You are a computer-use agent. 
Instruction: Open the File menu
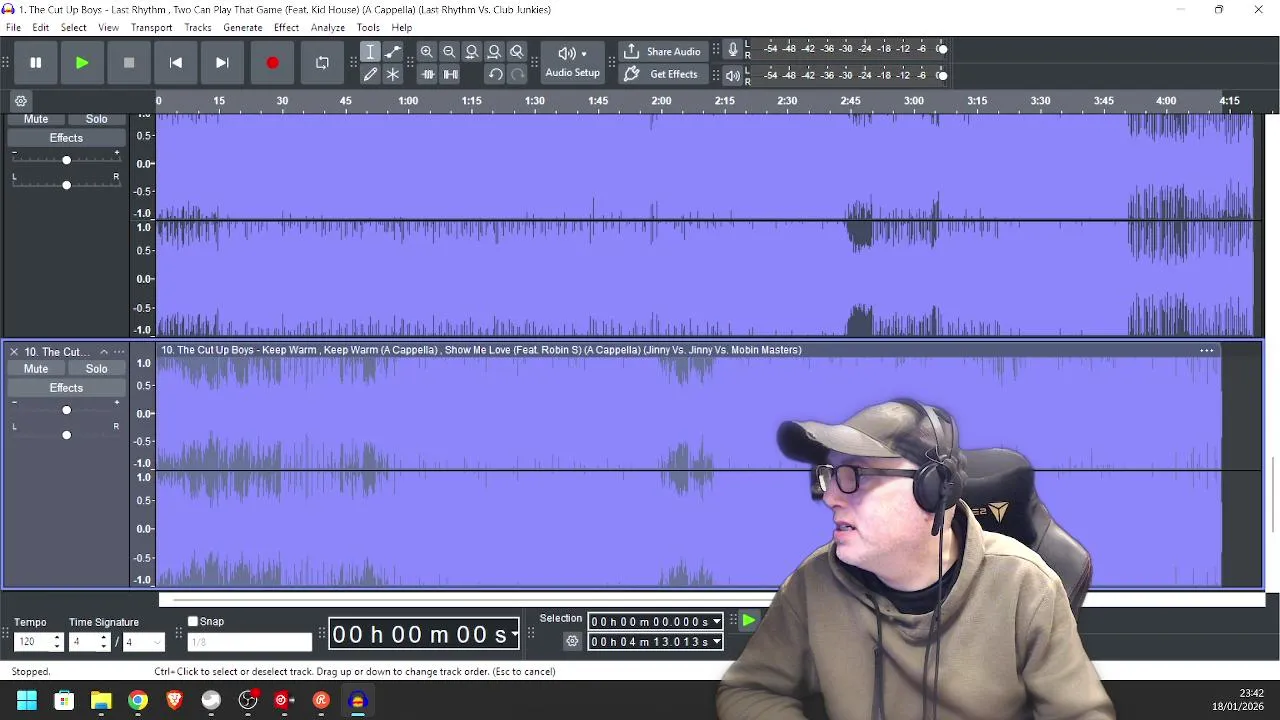[x=14, y=28]
